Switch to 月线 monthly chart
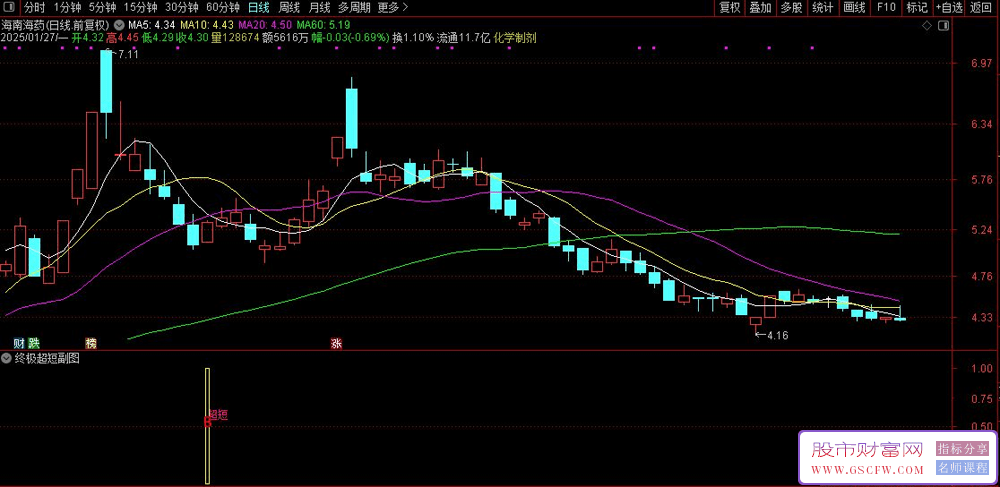 tap(319, 8)
